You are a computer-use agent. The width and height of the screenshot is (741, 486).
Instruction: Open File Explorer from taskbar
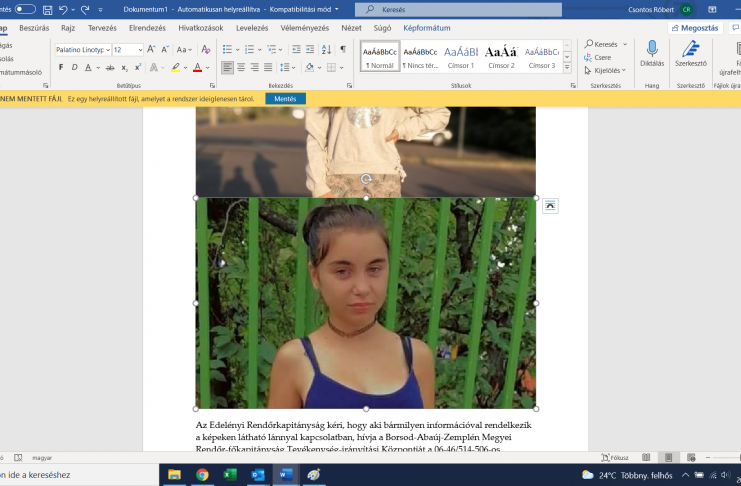[174, 475]
